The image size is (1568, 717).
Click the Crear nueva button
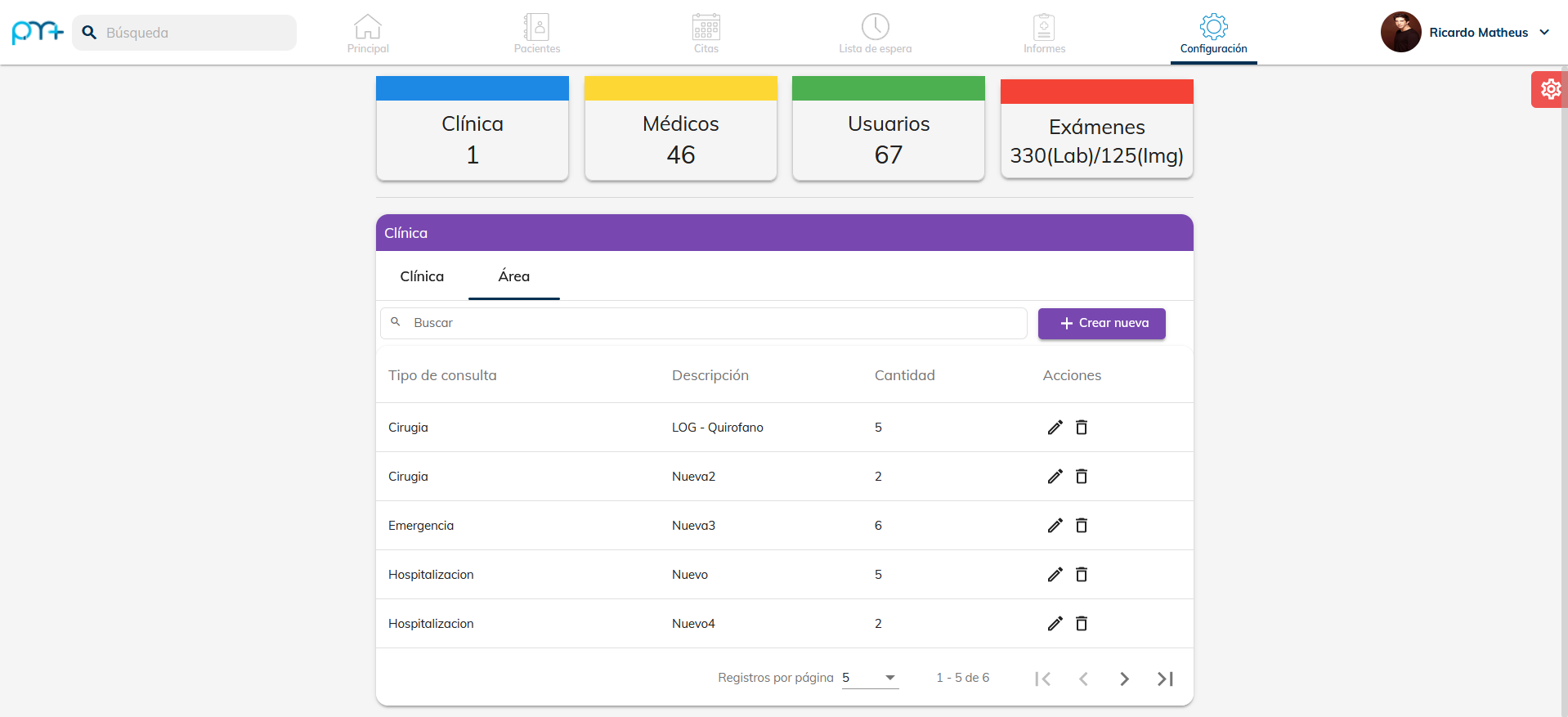[1102, 323]
